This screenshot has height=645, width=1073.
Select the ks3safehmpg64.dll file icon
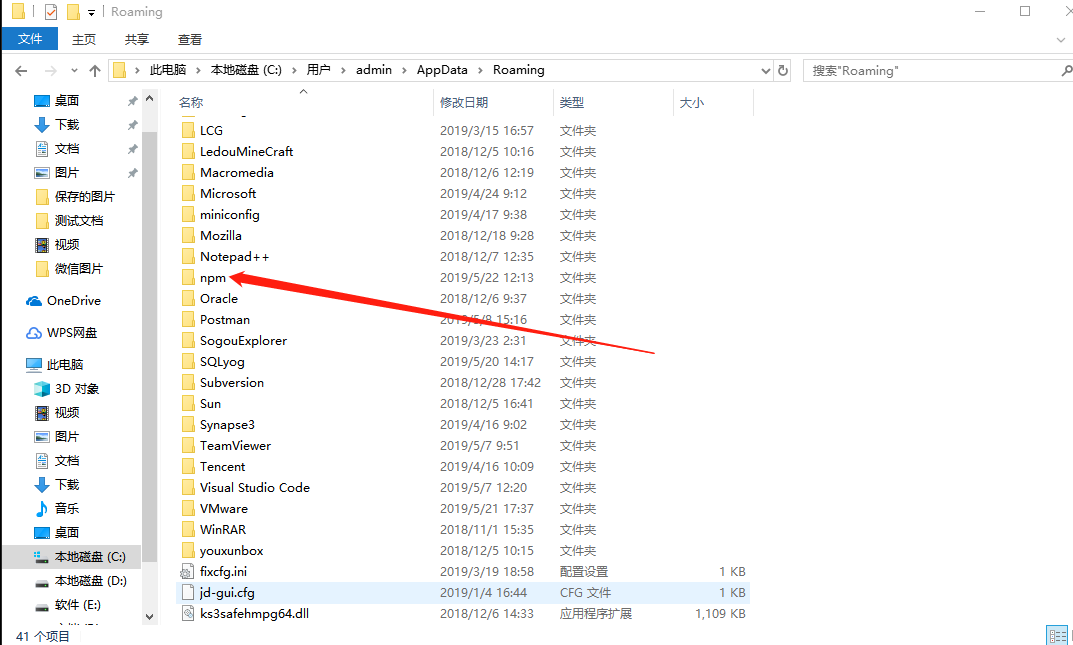coord(188,614)
